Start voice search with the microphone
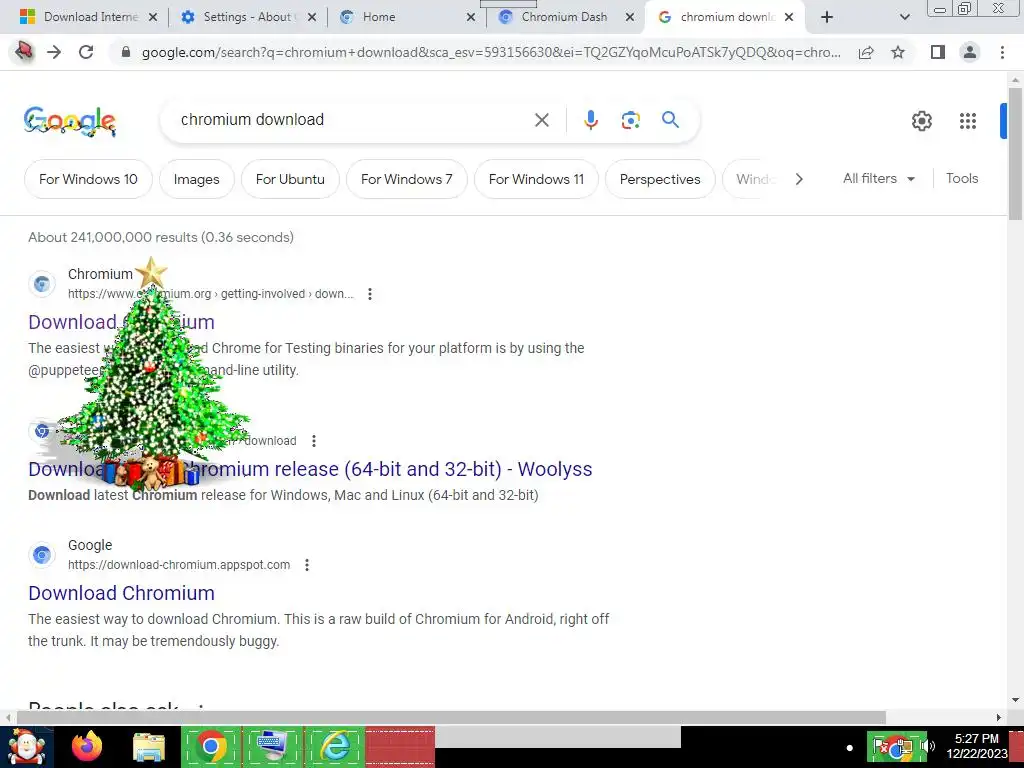The image size is (1024, 768). (x=591, y=120)
